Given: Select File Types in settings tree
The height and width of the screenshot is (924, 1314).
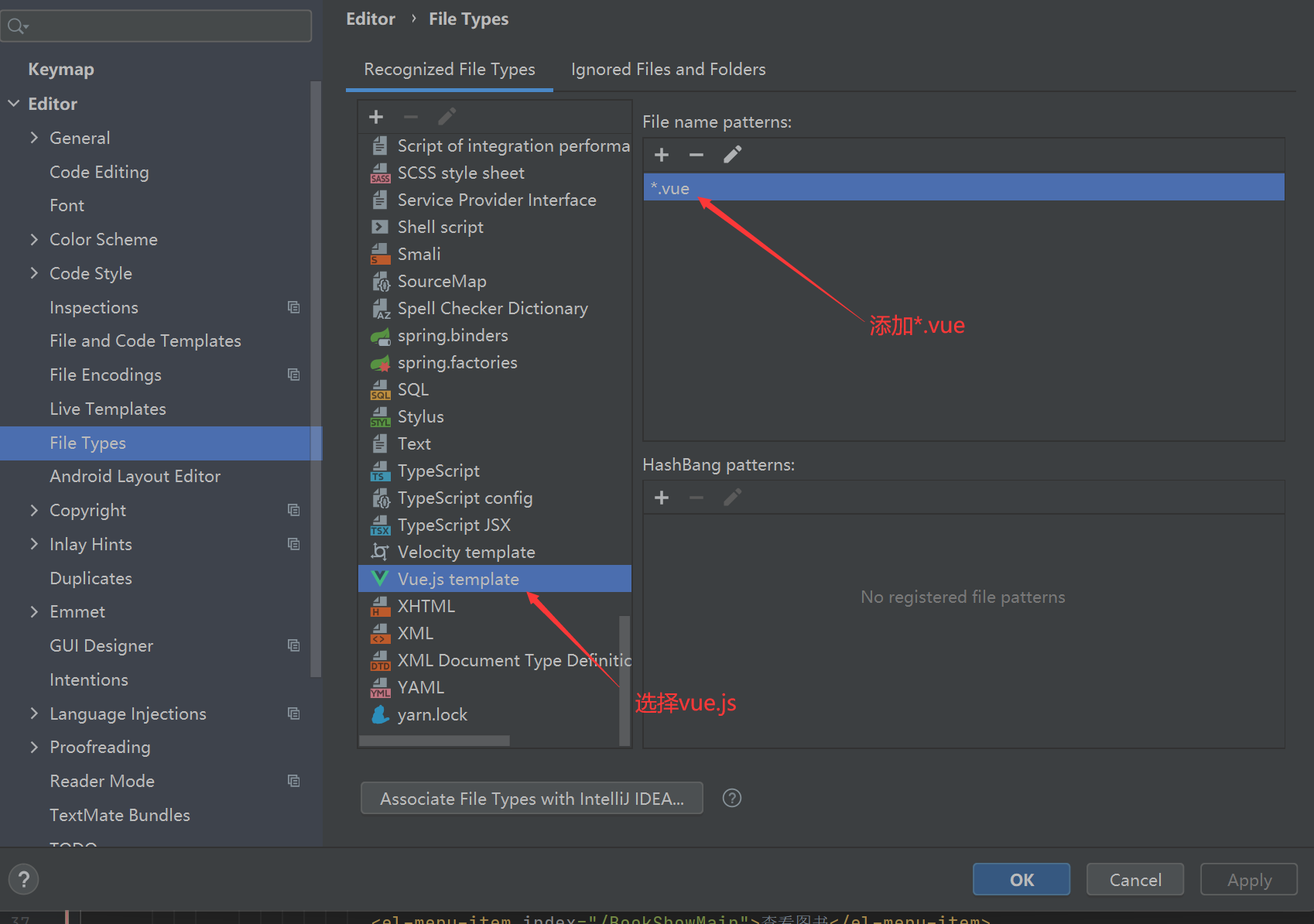Looking at the screenshot, I should click(x=161, y=443).
